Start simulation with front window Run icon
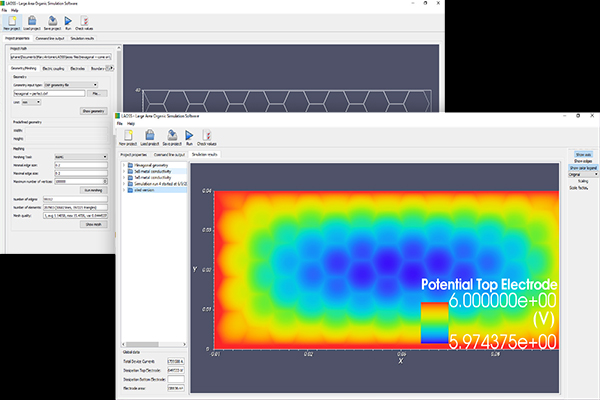This screenshot has width=600, height=400. click(189, 135)
